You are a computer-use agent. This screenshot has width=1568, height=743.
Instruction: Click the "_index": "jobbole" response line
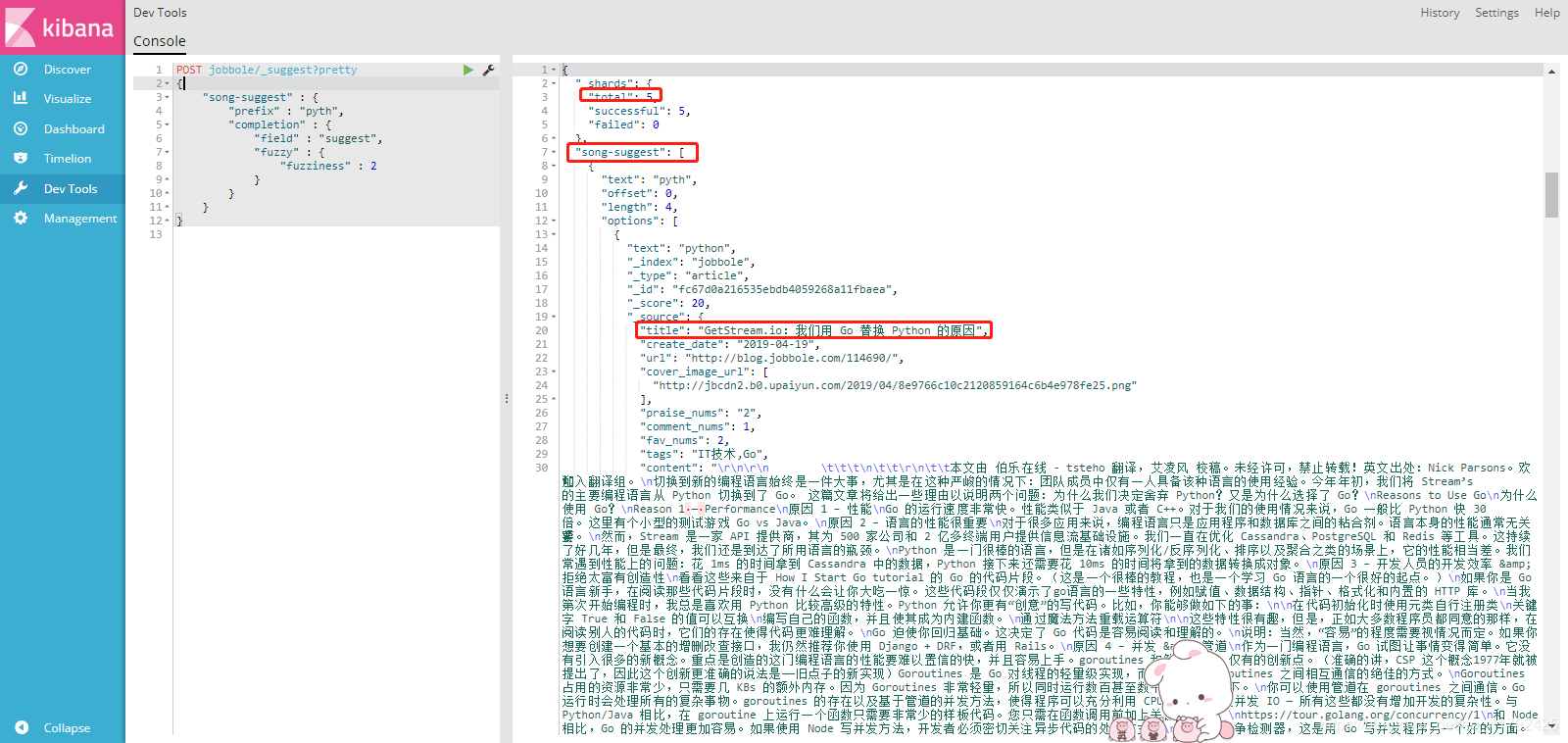[x=691, y=262]
